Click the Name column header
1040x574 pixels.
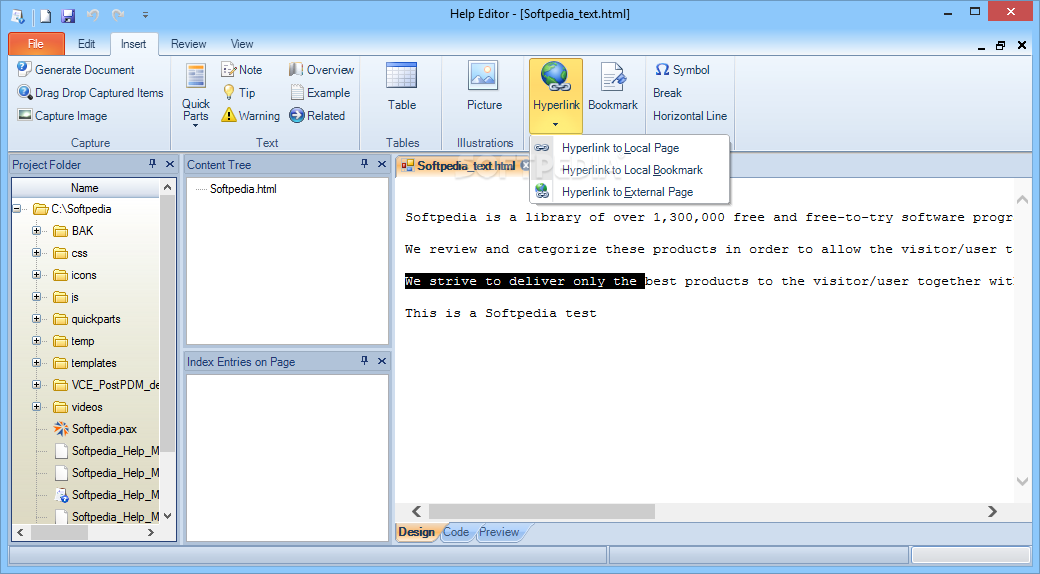pos(85,188)
